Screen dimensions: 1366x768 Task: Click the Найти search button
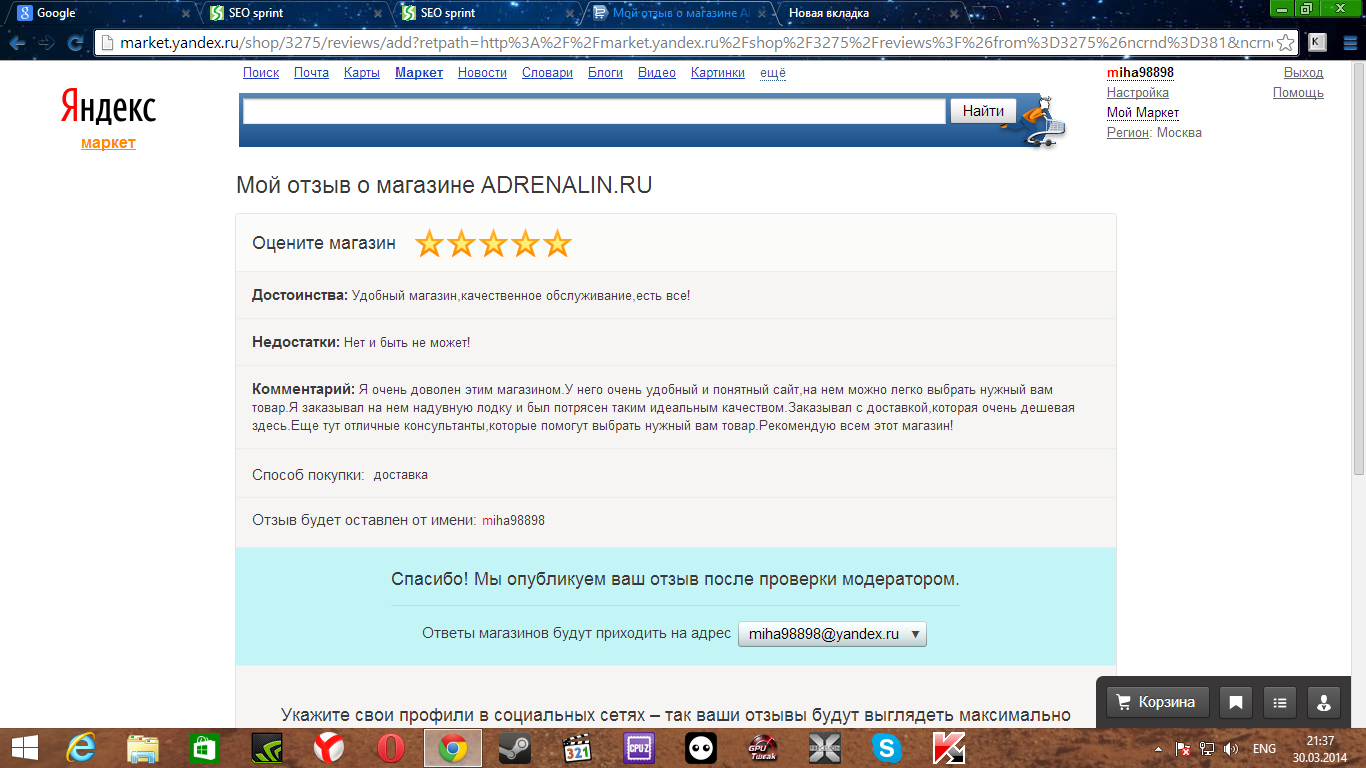[x=983, y=111]
